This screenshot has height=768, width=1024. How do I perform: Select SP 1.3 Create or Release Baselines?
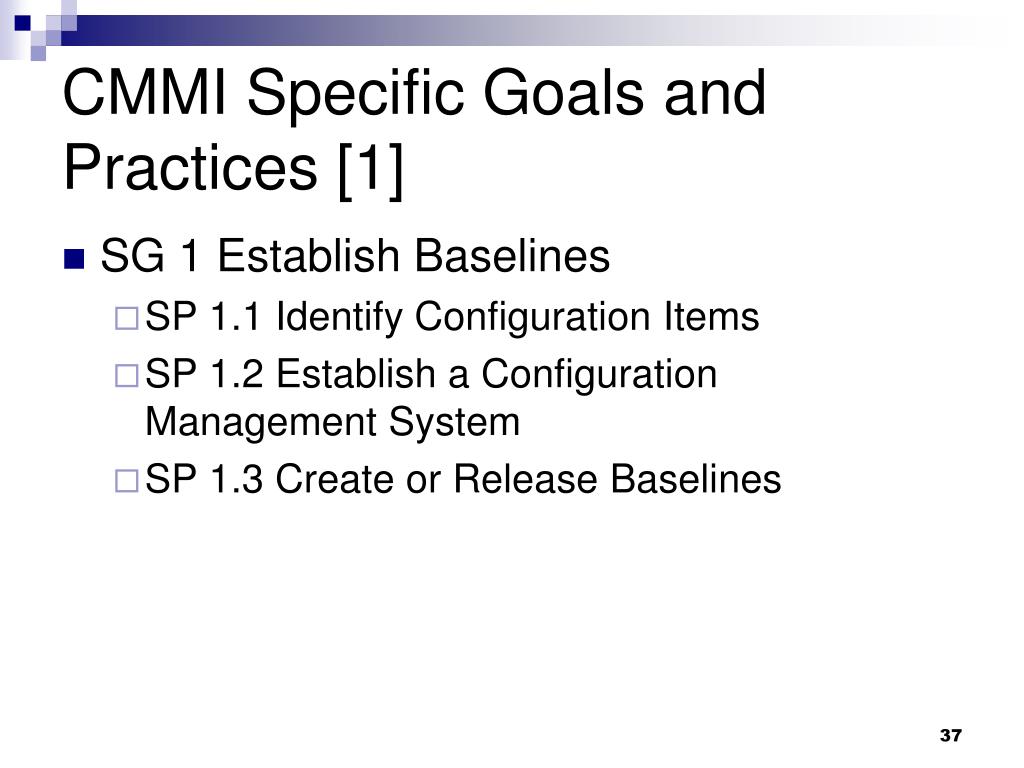pos(463,479)
